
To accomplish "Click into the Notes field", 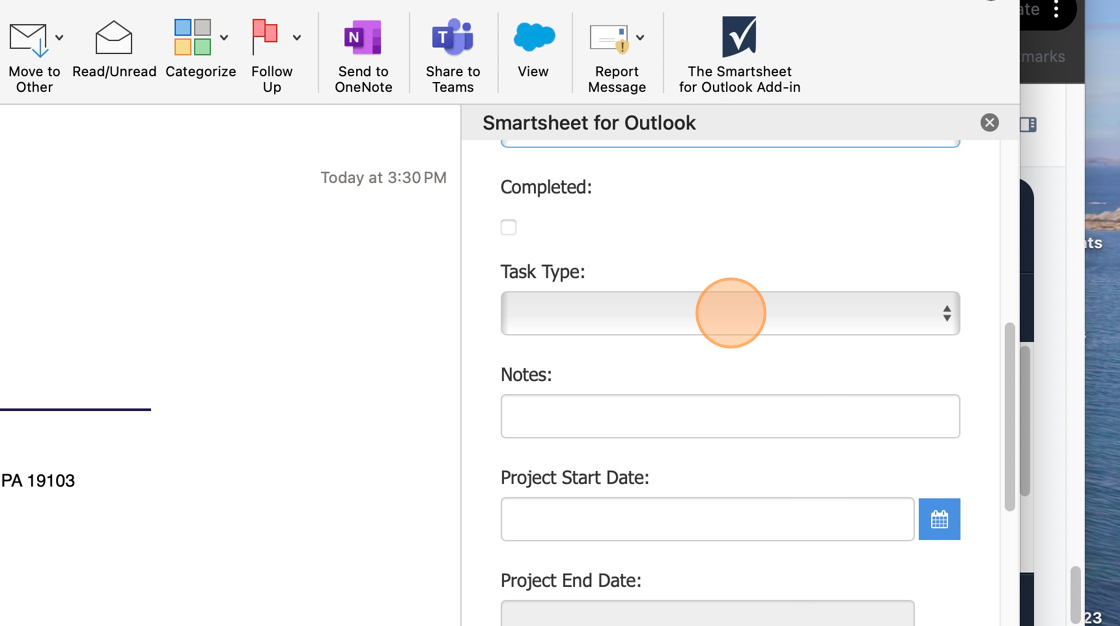I will click(x=730, y=416).
